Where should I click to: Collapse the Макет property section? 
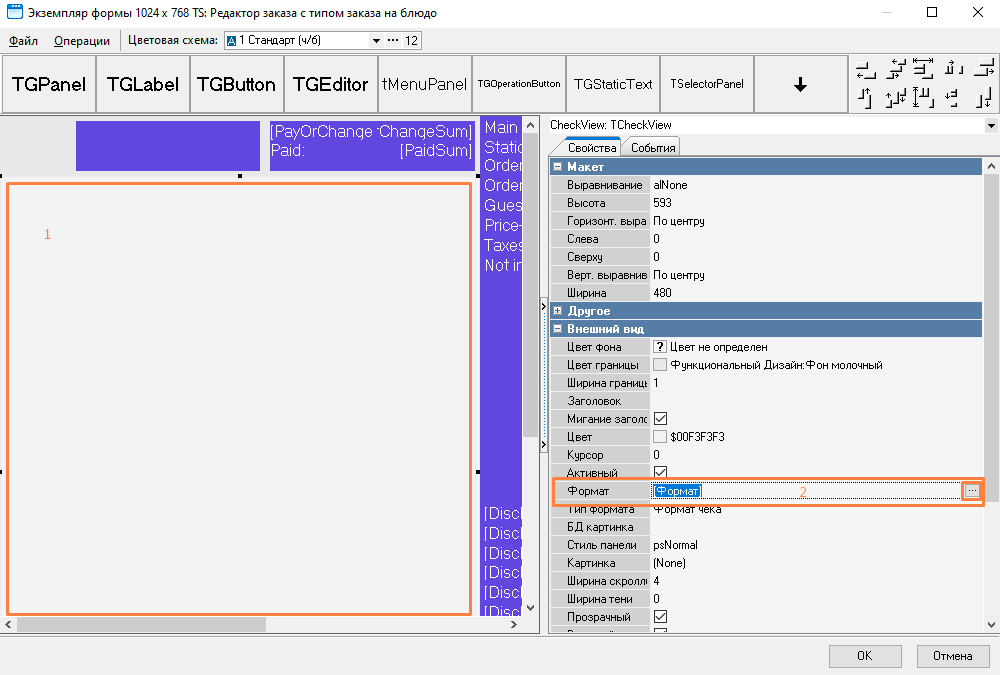coord(557,167)
